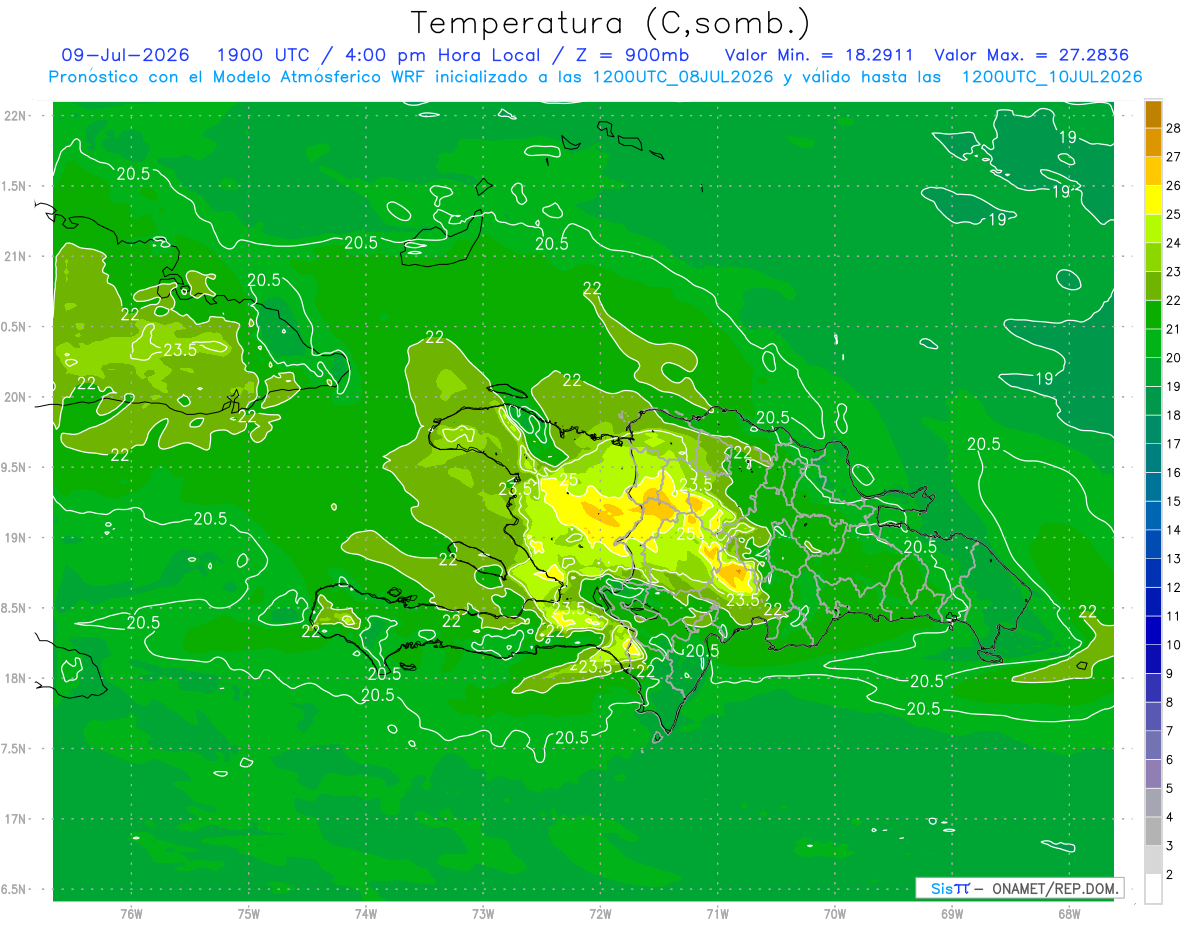Click the '22N' latitude axis label
1200x927 pixels.
click(15, 116)
